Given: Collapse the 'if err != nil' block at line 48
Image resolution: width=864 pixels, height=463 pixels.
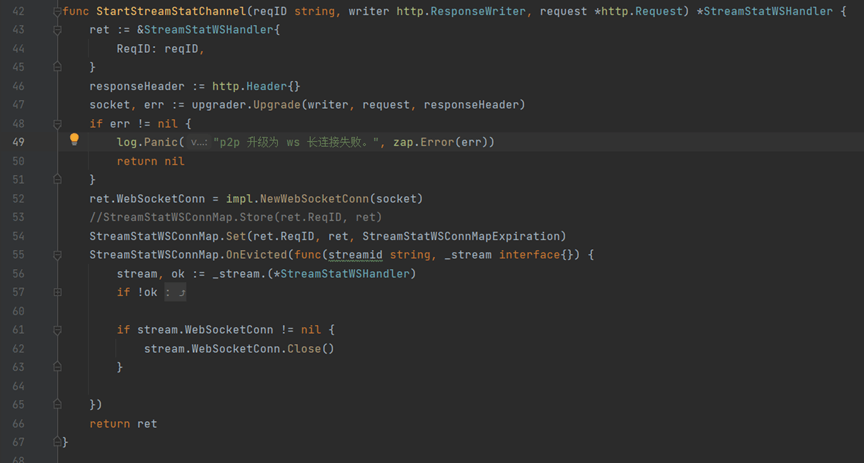Looking at the screenshot, I should click(x=57, y=123).
